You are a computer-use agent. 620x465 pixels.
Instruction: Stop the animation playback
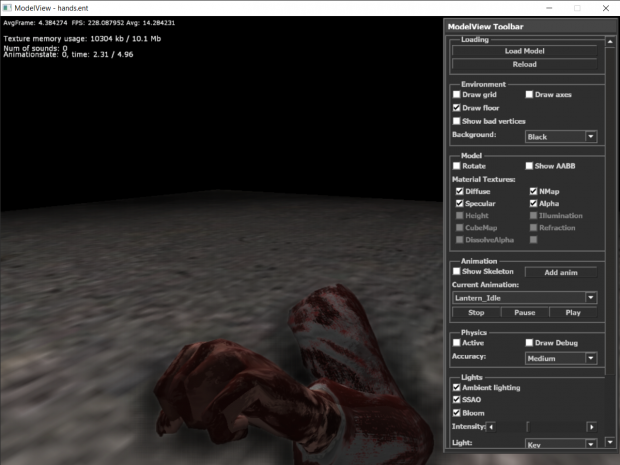point(476,313)
